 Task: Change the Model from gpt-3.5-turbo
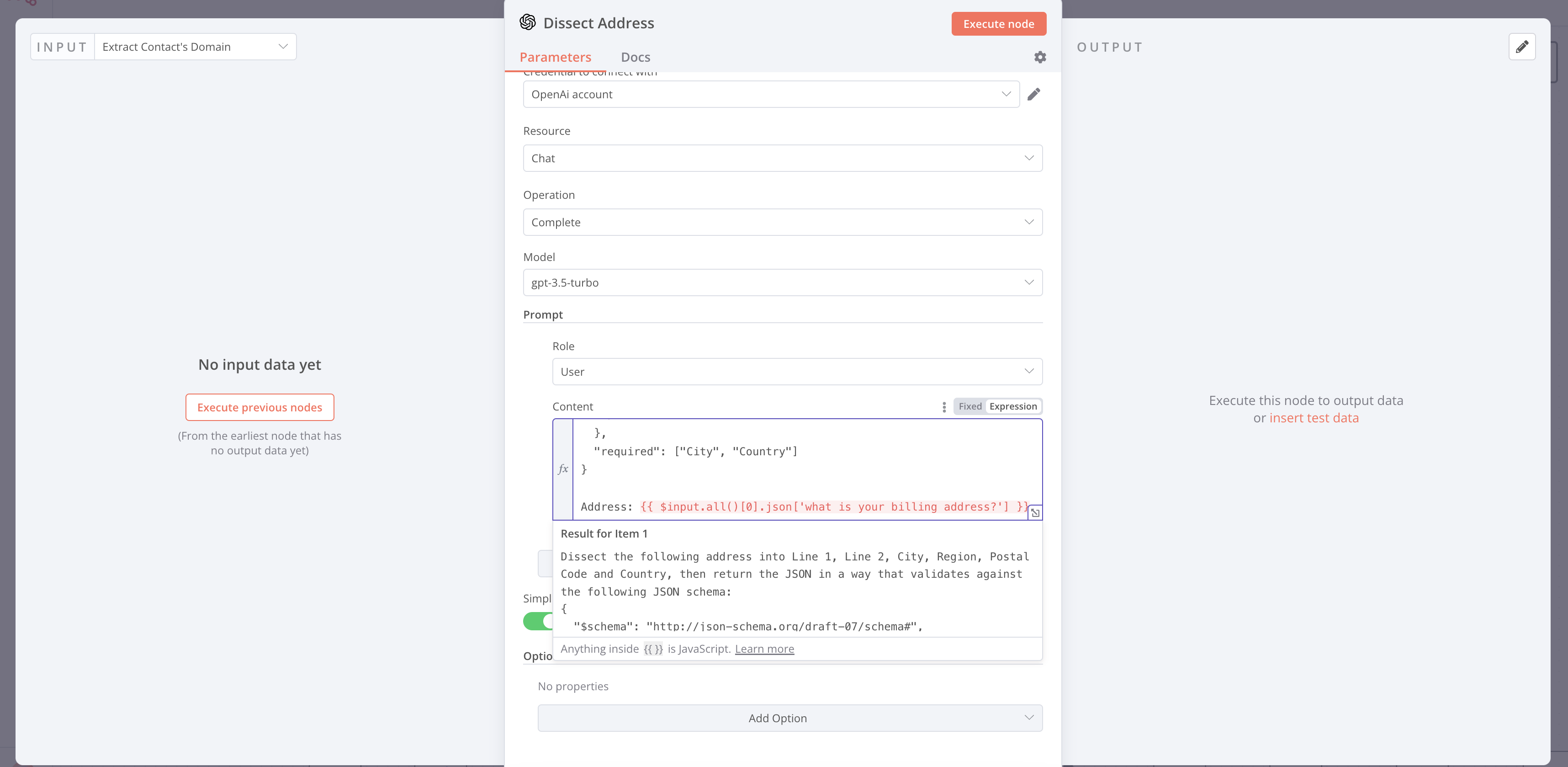[x=783, y=282]
